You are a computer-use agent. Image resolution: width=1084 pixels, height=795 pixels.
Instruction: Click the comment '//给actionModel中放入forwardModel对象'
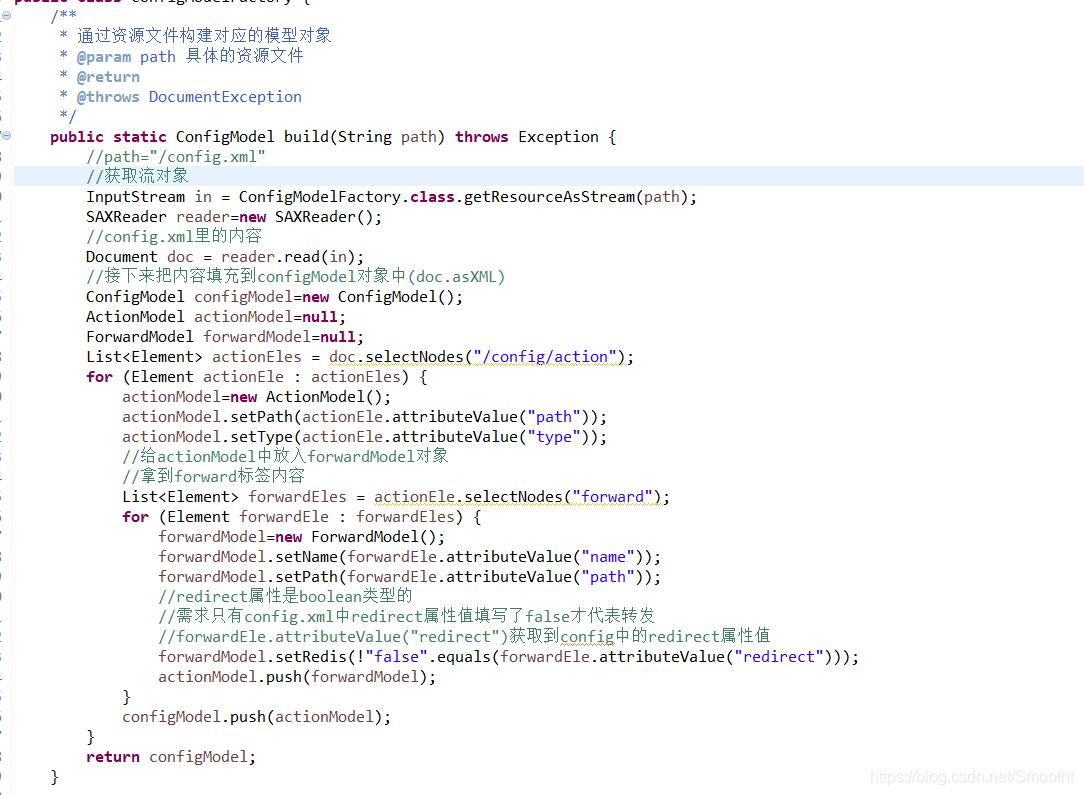point(285,456)
